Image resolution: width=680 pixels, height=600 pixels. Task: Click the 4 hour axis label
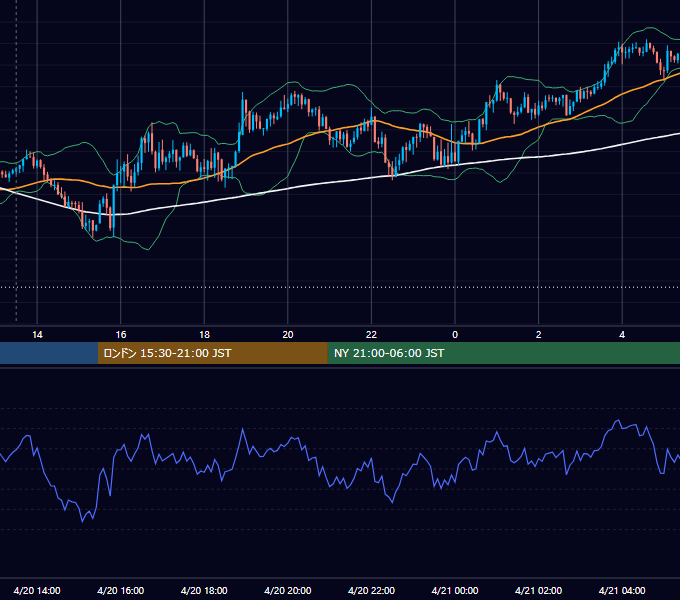click(622, 335)
